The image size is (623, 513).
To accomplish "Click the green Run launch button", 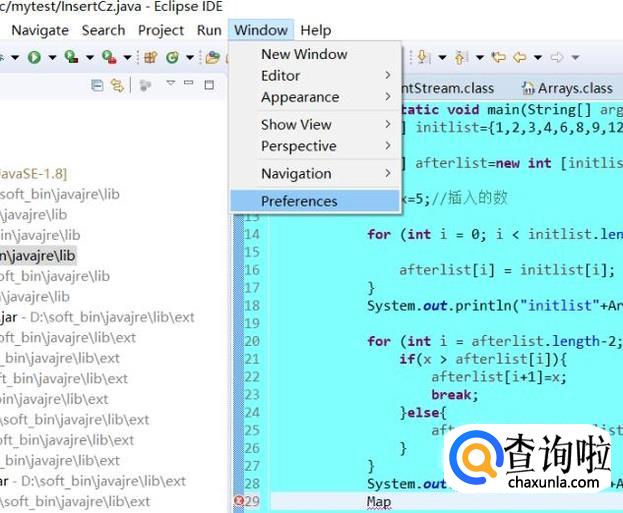I will (34, 57).
